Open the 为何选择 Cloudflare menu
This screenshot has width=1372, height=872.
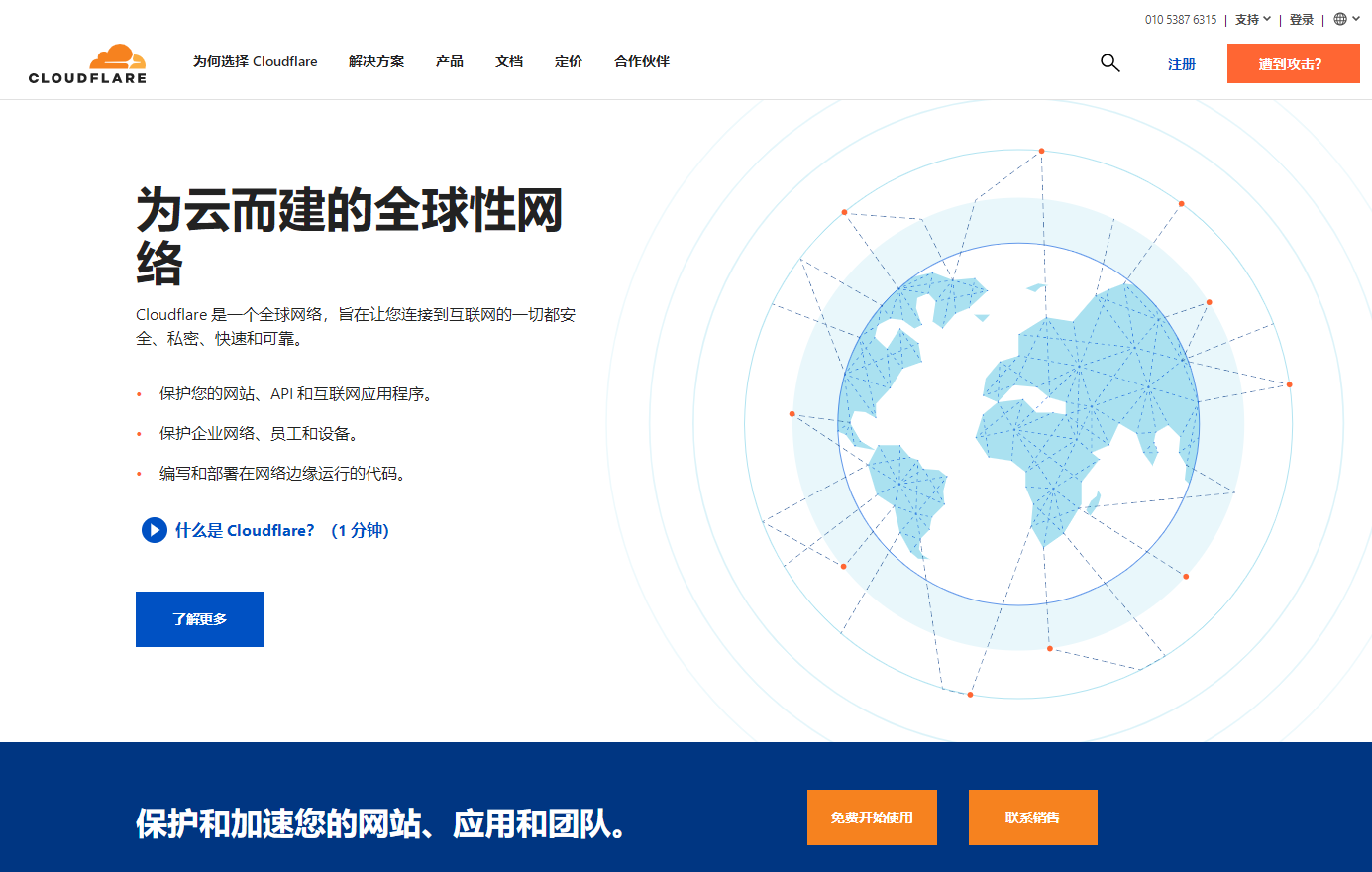[x=256, y=61]
